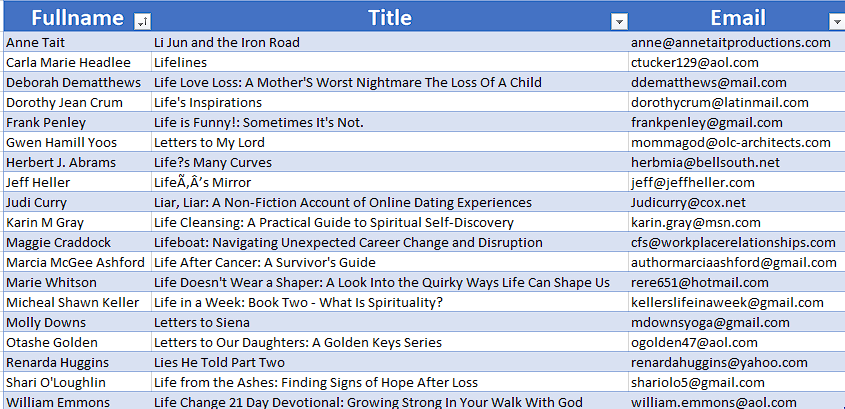Select the Email header cell
Image resolution: width=845 pixels, height=409 pixels.
pyautogui.click(x=737, y=17)
